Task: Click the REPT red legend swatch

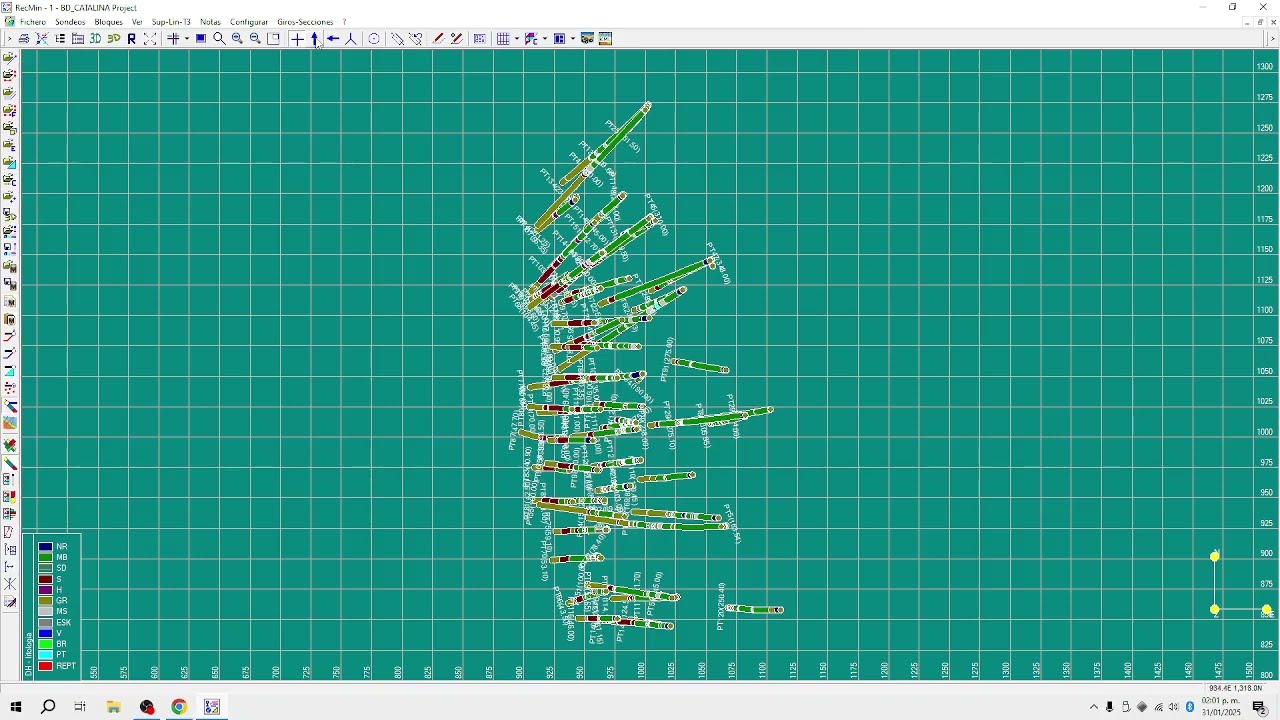Action: click(45, 666)
